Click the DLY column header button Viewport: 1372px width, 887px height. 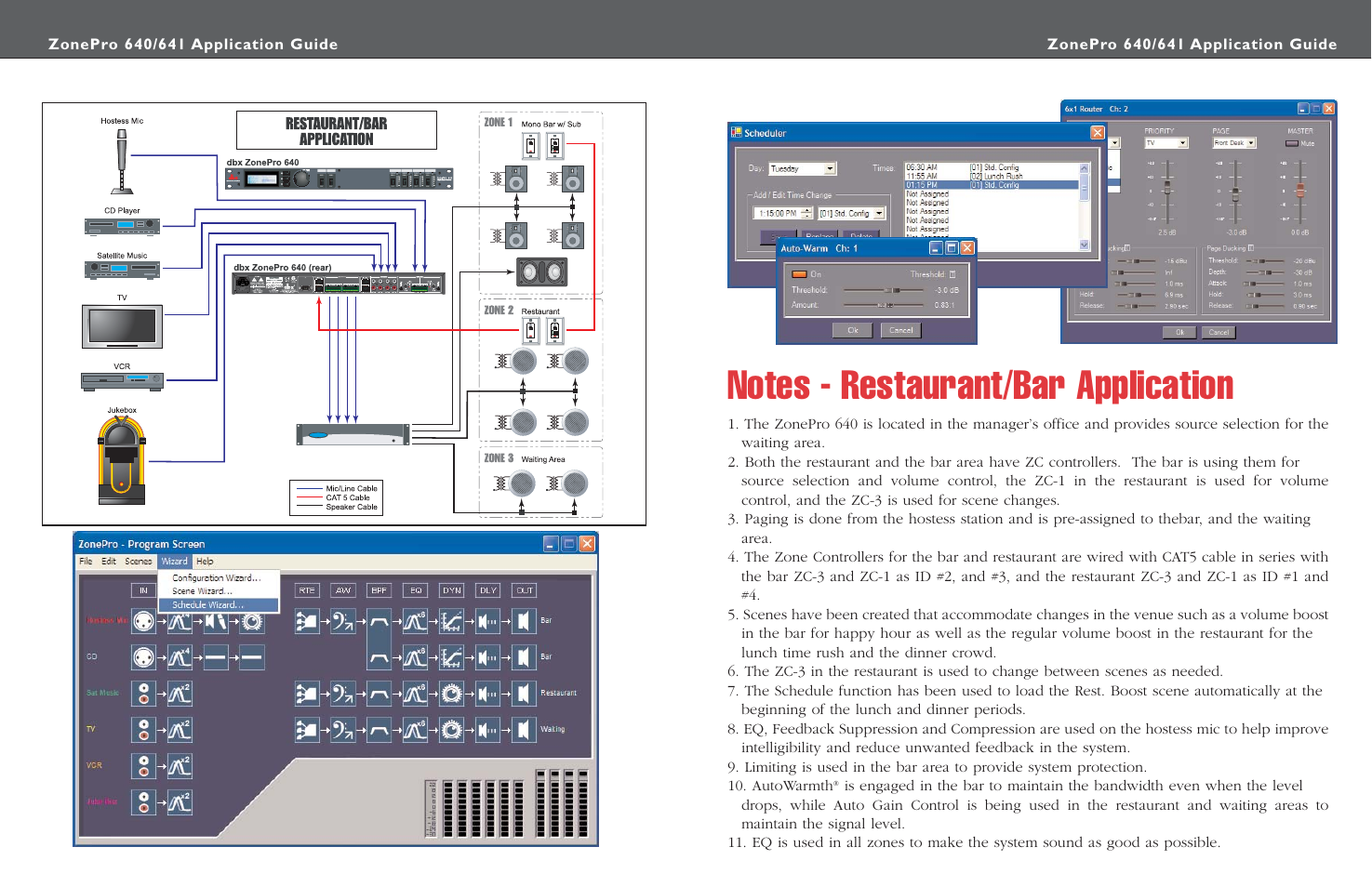pos(488,590)
